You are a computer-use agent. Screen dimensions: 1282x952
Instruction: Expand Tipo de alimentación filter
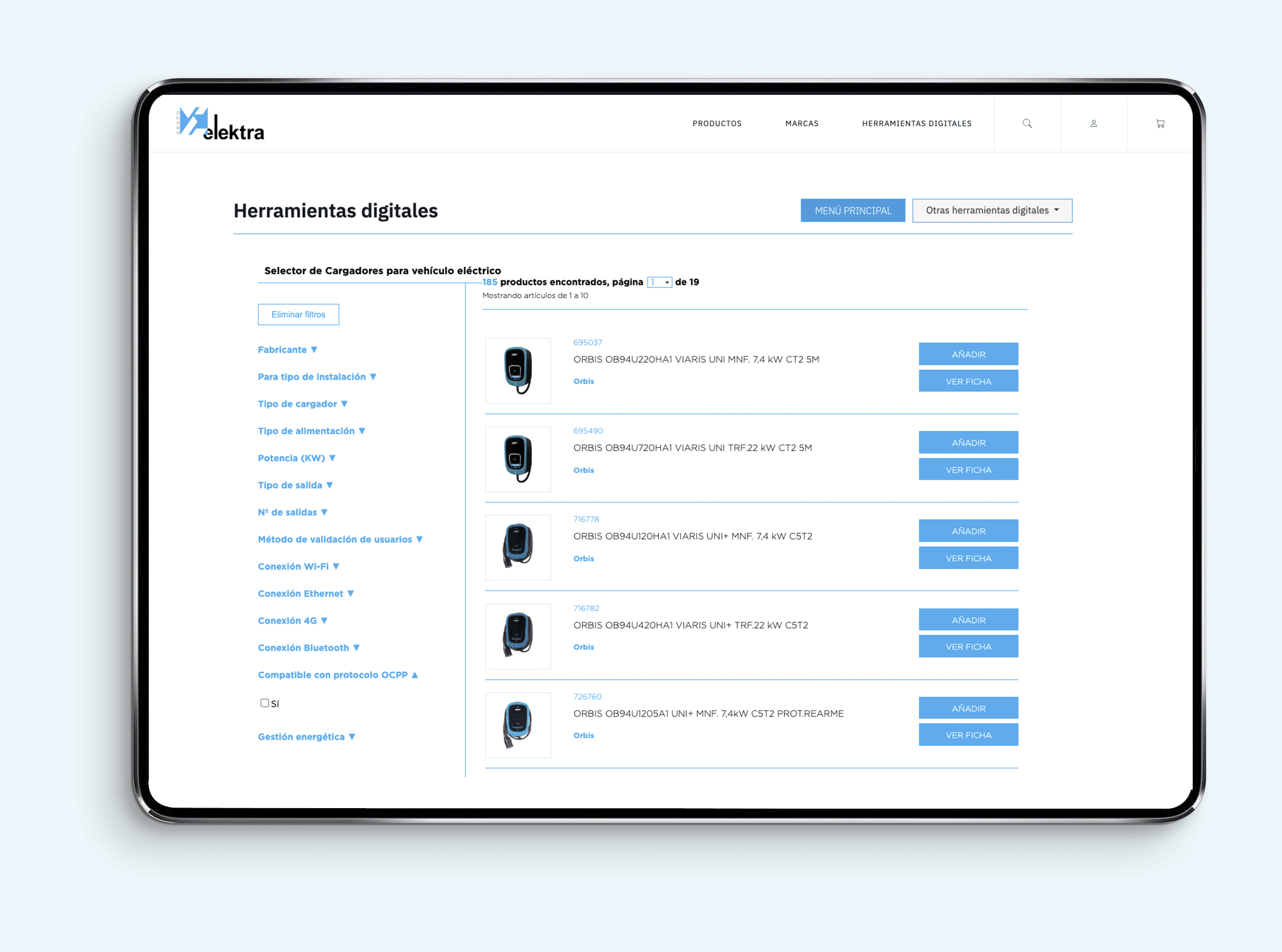click(311, 431)
